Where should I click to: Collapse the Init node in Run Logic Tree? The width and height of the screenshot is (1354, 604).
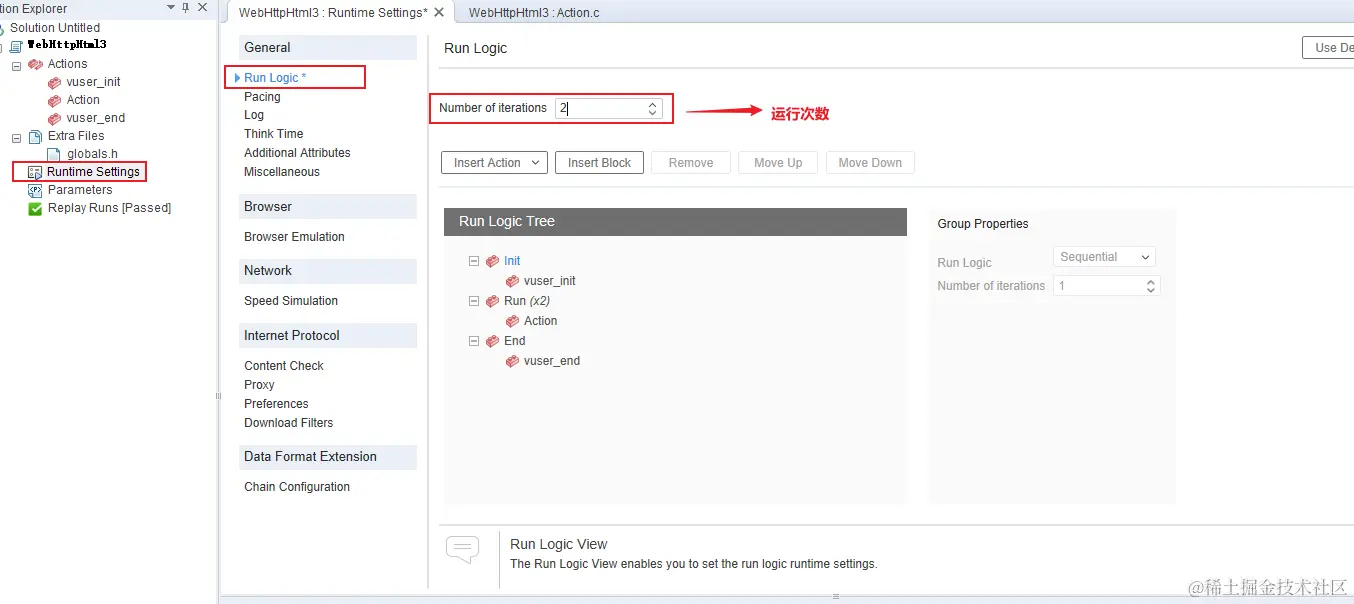click(x=474, y=261)
